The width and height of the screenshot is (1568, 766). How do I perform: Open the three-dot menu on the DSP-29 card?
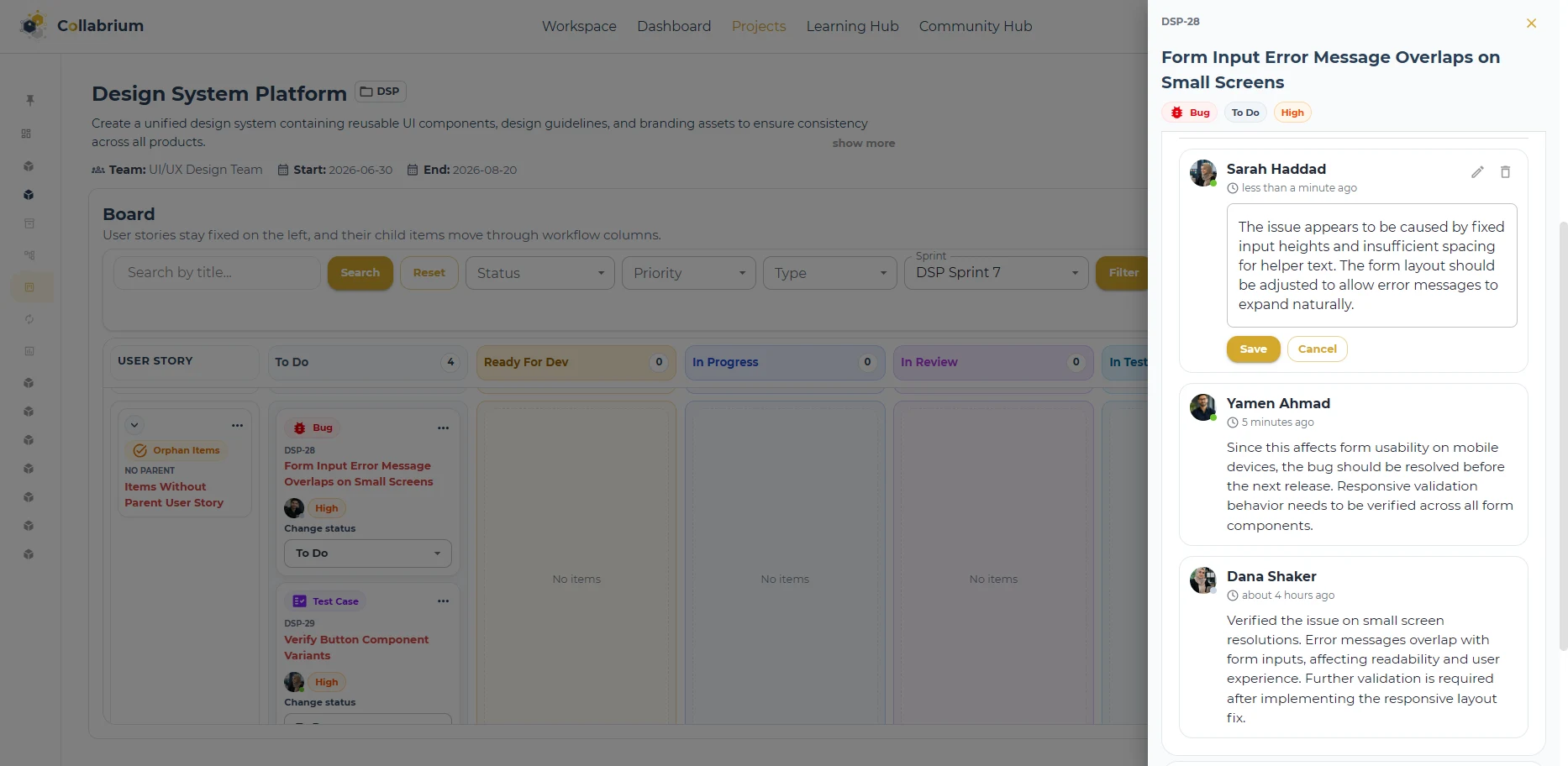(x=443, y=601)
